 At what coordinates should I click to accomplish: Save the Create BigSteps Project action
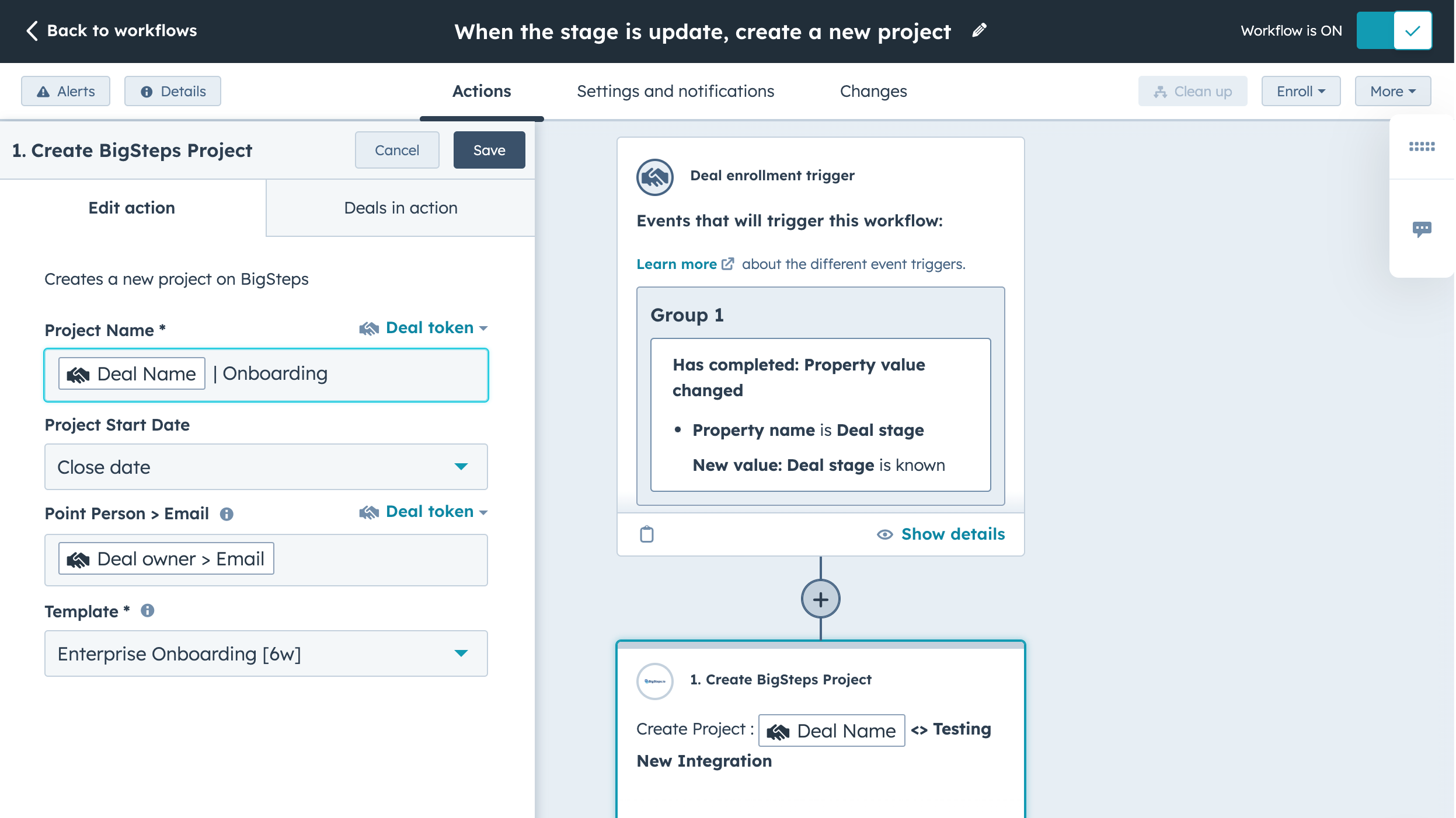pyautogui.click(x=489, y=151)
